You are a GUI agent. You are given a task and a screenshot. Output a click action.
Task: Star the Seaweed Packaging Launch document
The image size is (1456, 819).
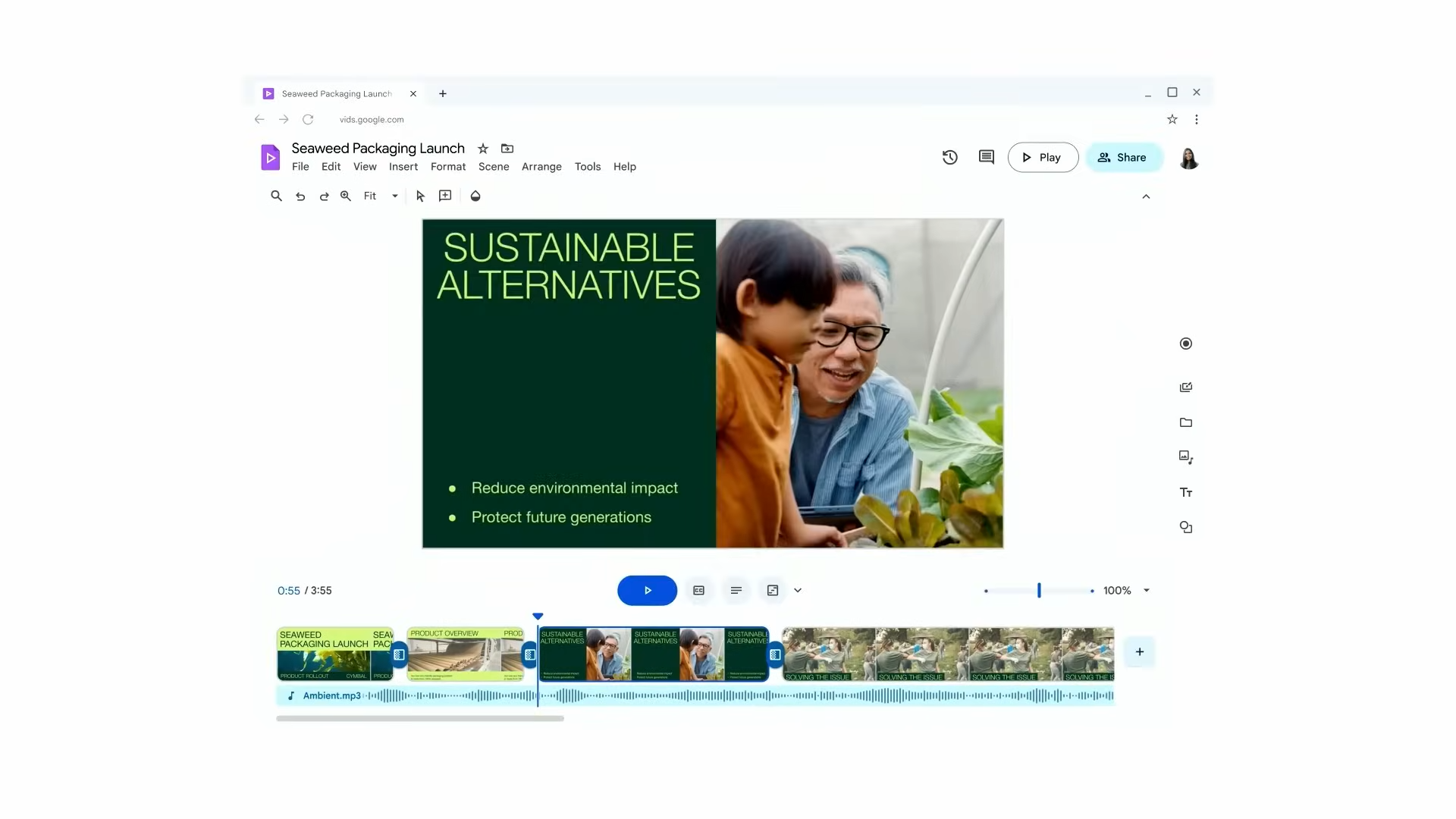pyautogui.click(x=483, y=149)
